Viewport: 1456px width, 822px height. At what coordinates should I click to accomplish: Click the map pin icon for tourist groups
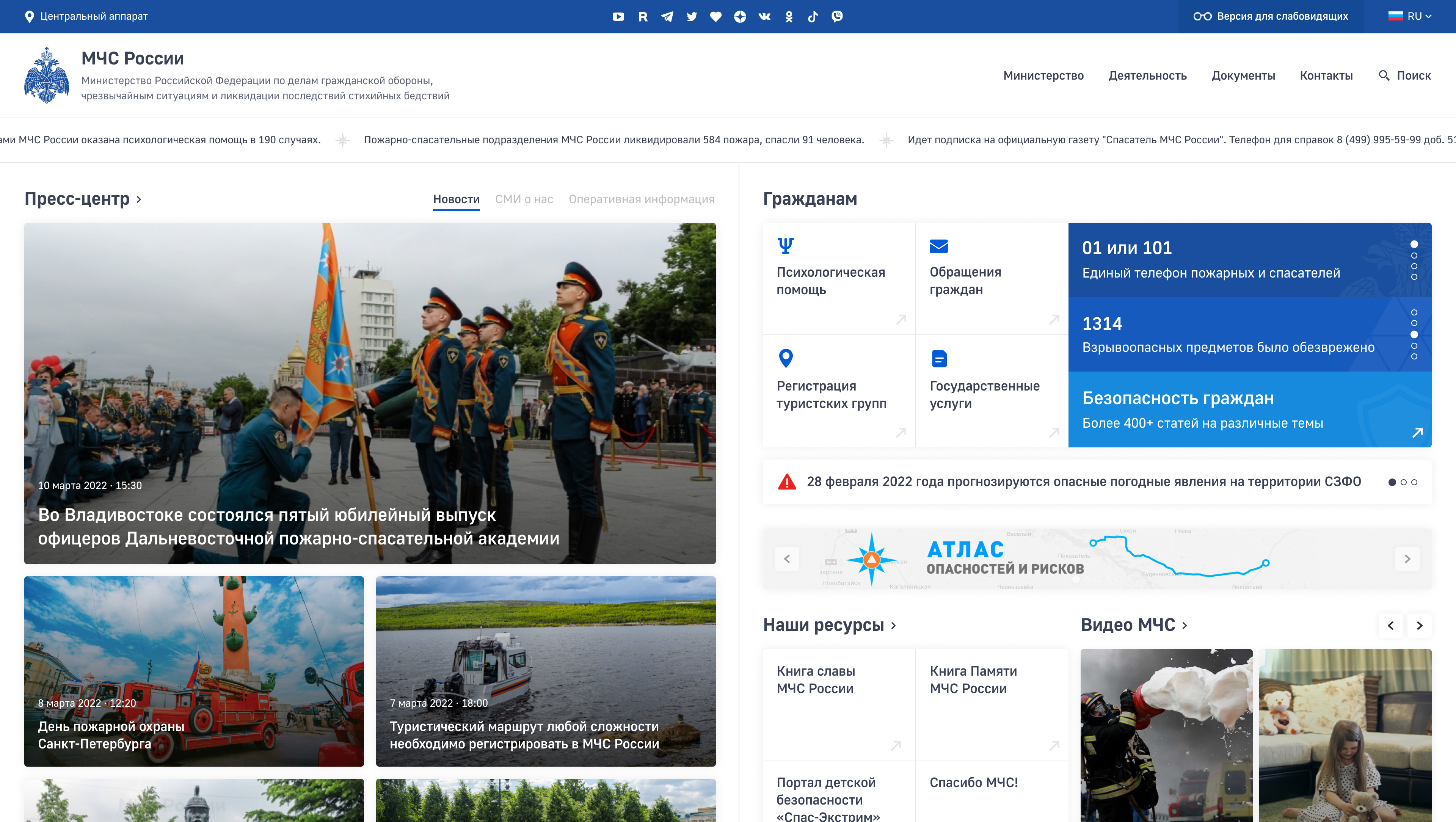pyautogui.click(x=786, y=358)
